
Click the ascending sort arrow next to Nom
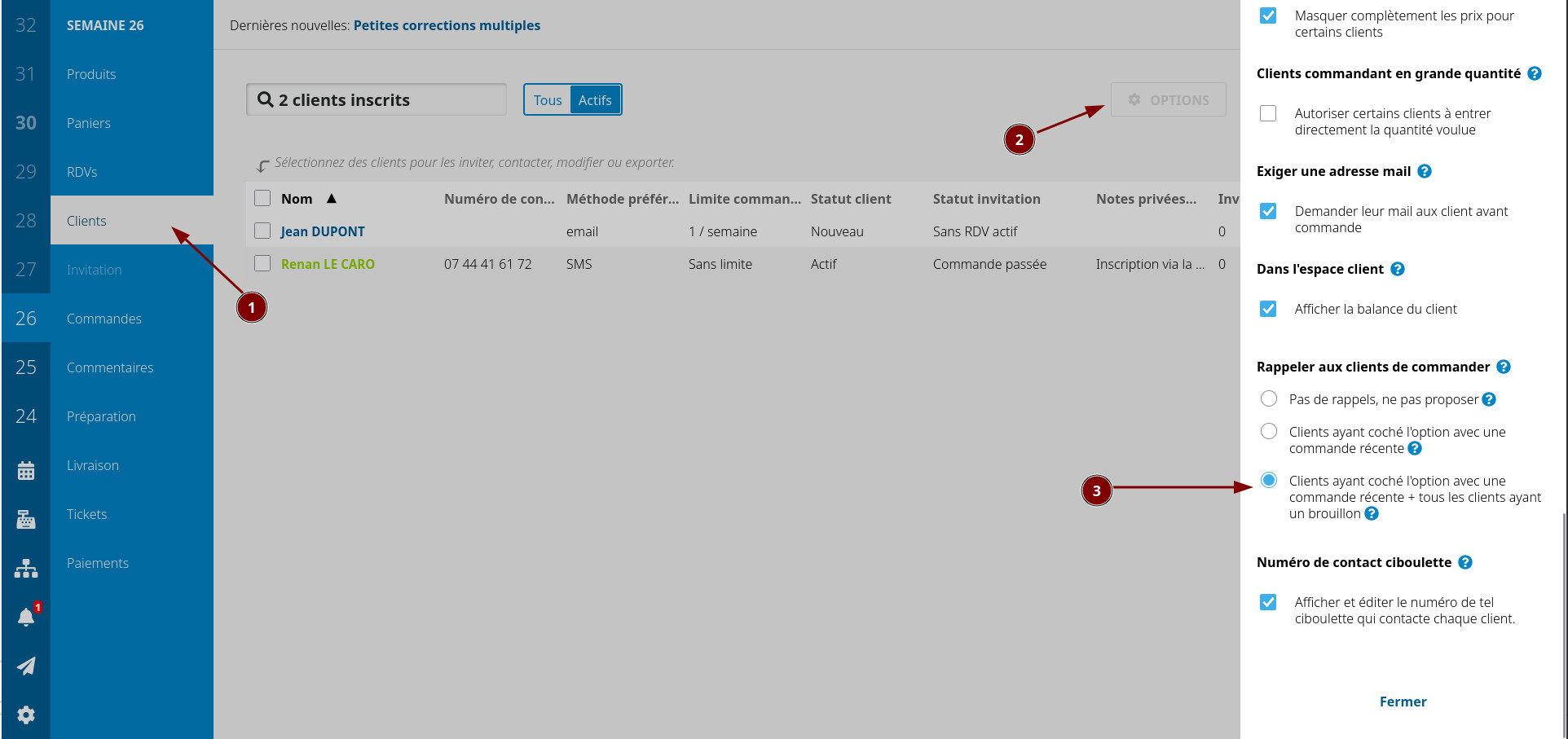(332, 198)
